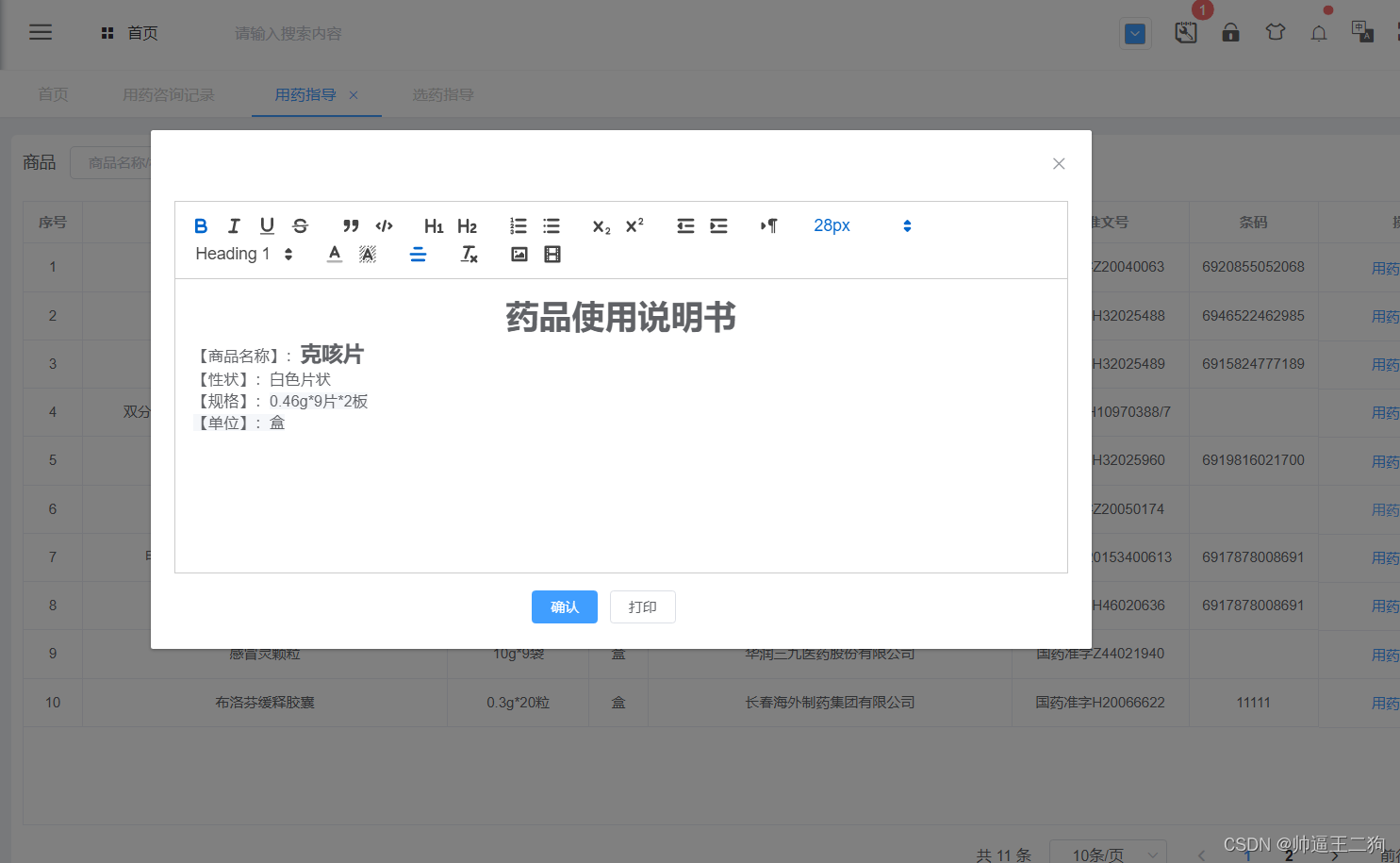The height and width of the screenshot is (863, 1400).
Task: Select the 用药指导 tab
Action: [305, 94]
